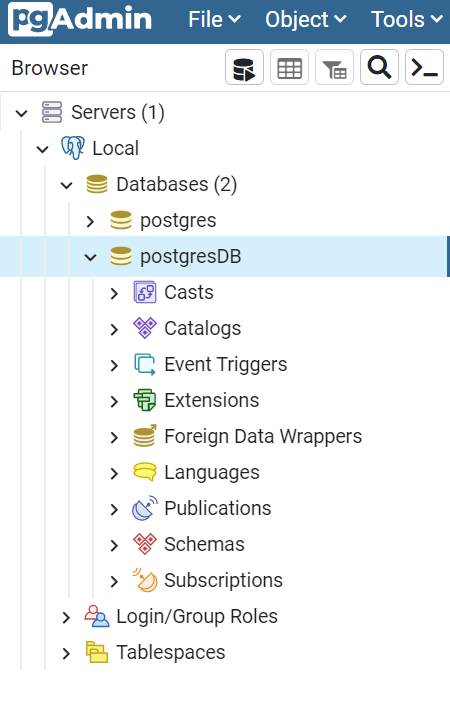Select the "Subscriptions" label
Screen dimensions: 450x707
click(223, 581)
